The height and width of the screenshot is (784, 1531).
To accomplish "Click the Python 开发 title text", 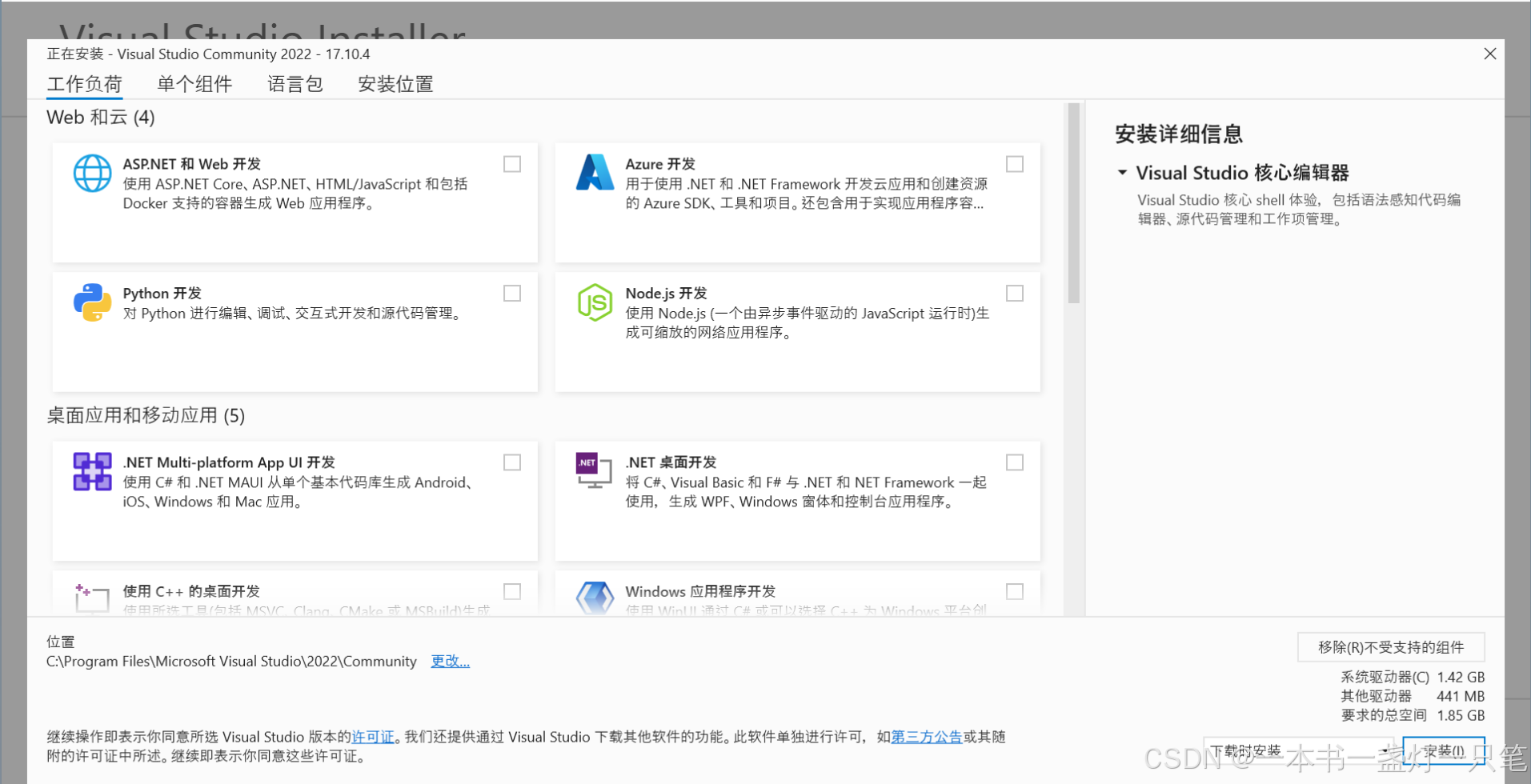I will pos(162,294).
